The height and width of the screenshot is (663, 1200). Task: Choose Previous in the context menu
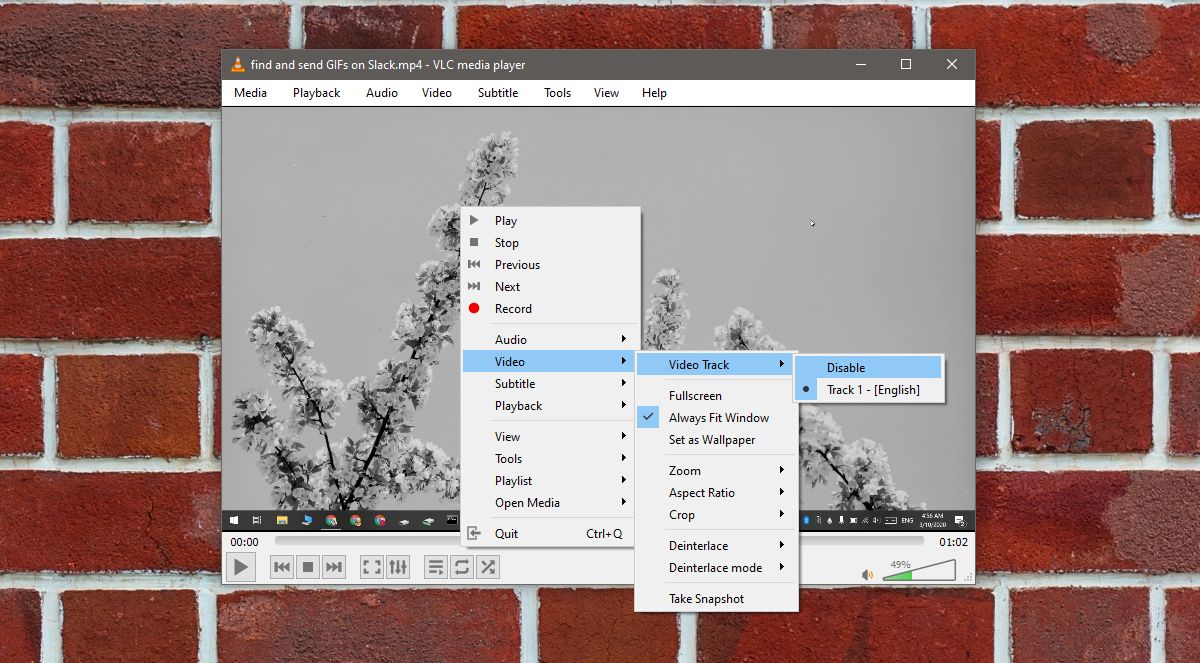[550, 265]
